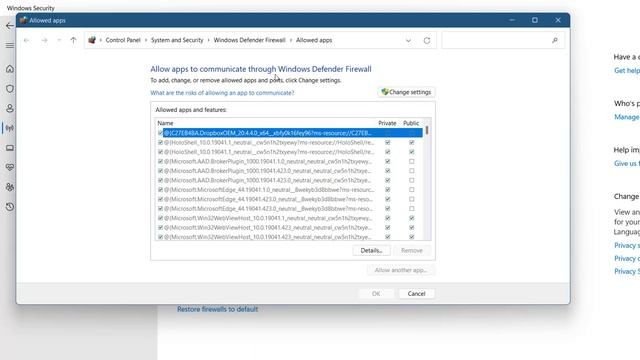The image size is (640, 360).
Task: Click the Allow another app... button
Action: click(x=401, y=270)
